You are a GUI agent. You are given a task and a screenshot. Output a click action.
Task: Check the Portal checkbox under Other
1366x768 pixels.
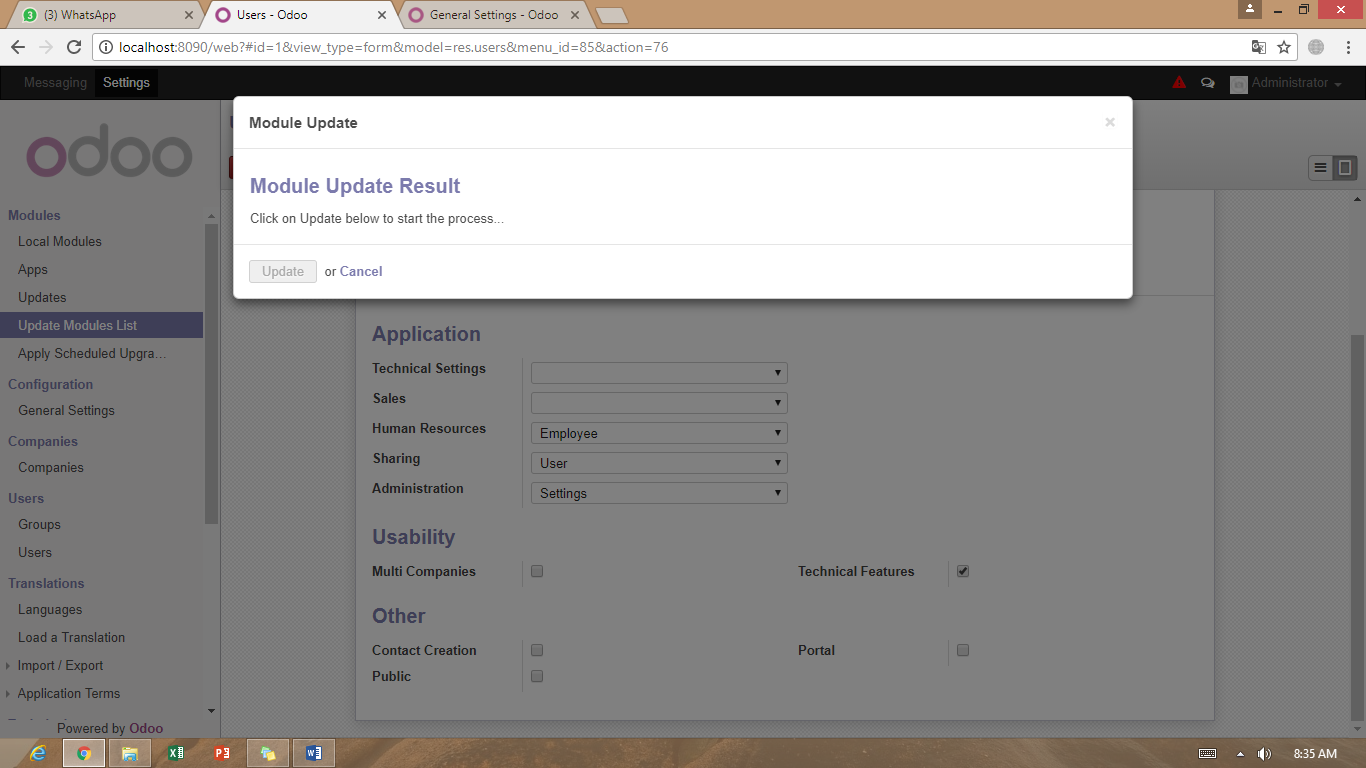click(962, 650)
